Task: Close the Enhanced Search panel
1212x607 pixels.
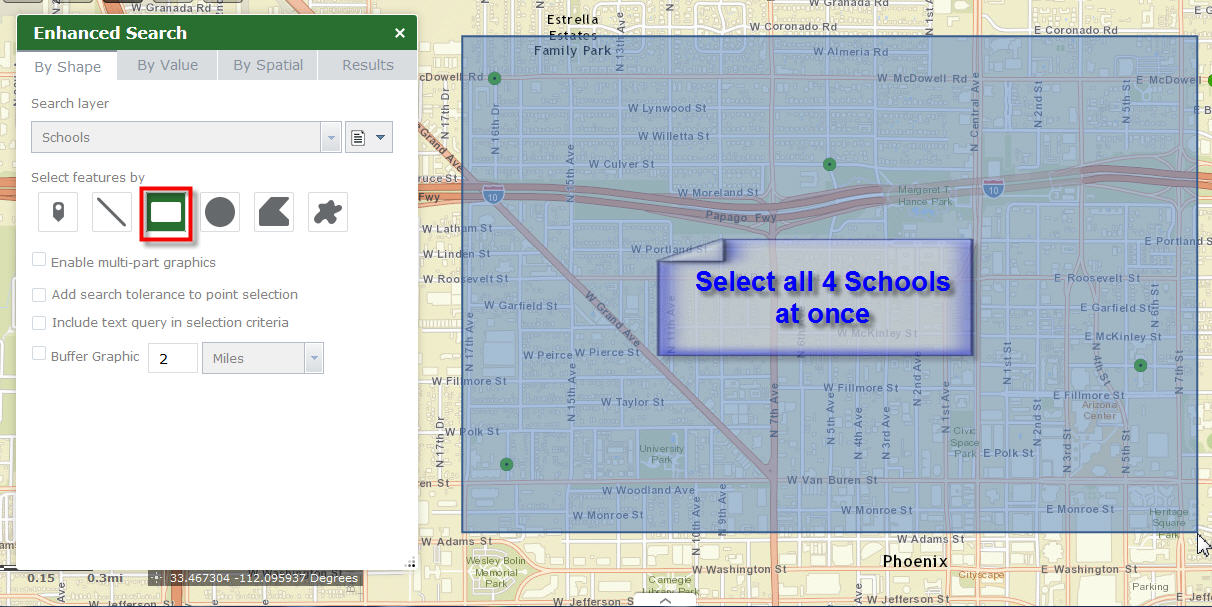Action: (400, 33)
